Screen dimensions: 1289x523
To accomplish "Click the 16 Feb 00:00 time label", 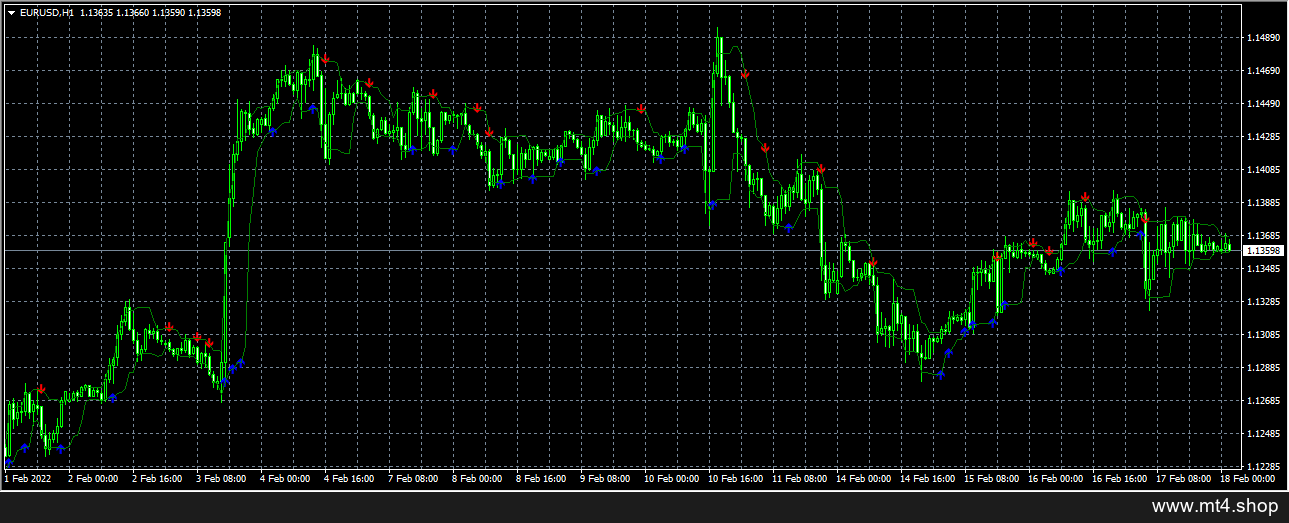I will pyautogui.click(x=1056, y=479).
